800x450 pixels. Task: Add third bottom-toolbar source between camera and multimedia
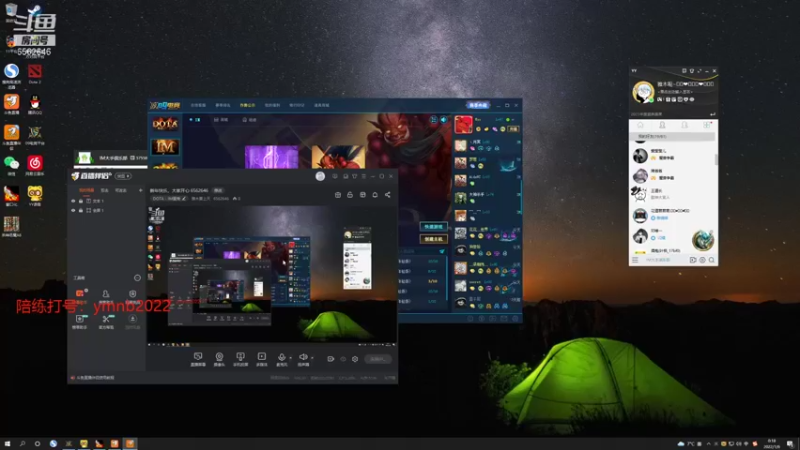click(240, 359)
